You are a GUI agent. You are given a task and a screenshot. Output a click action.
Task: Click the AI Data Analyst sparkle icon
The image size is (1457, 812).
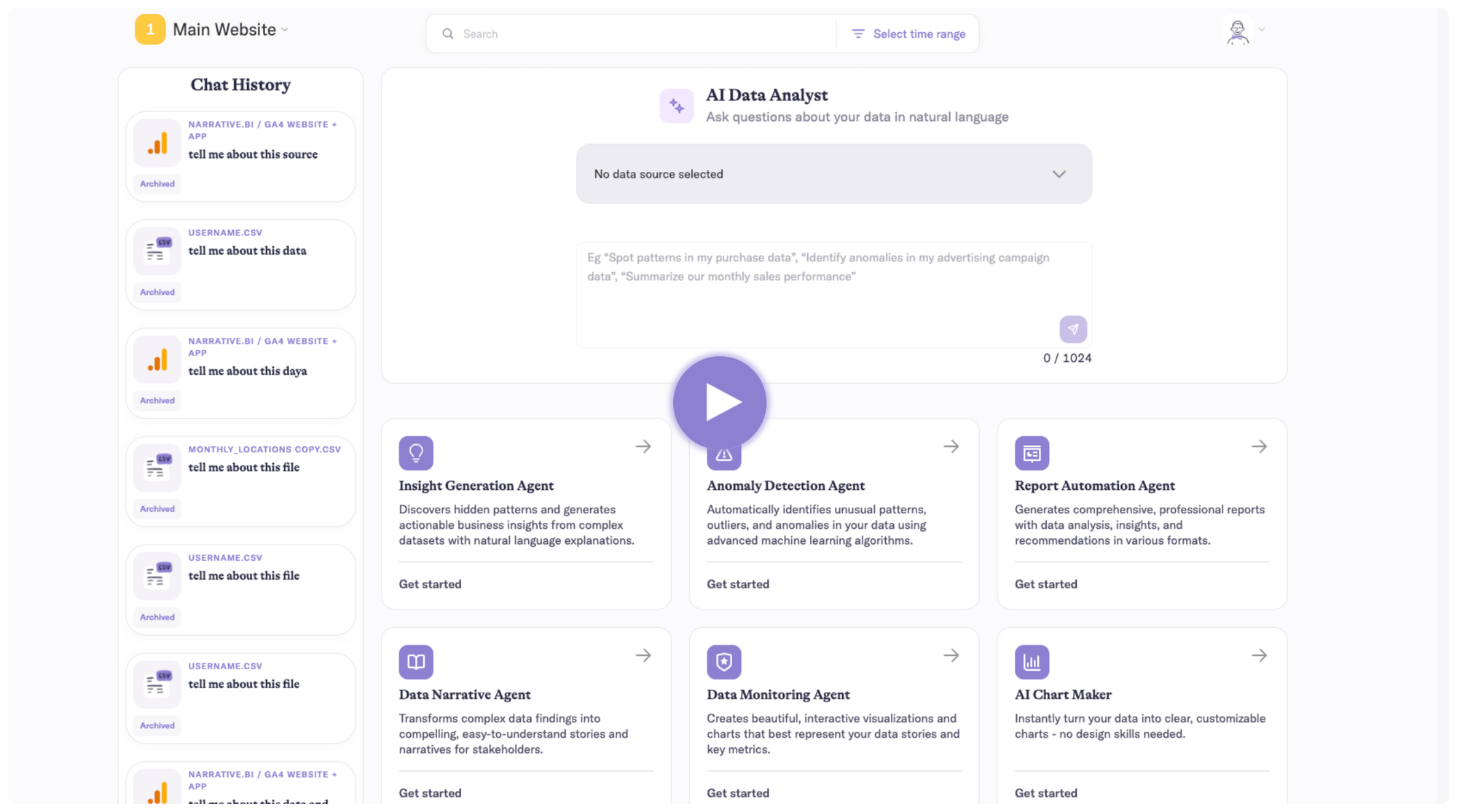[677, 106]
